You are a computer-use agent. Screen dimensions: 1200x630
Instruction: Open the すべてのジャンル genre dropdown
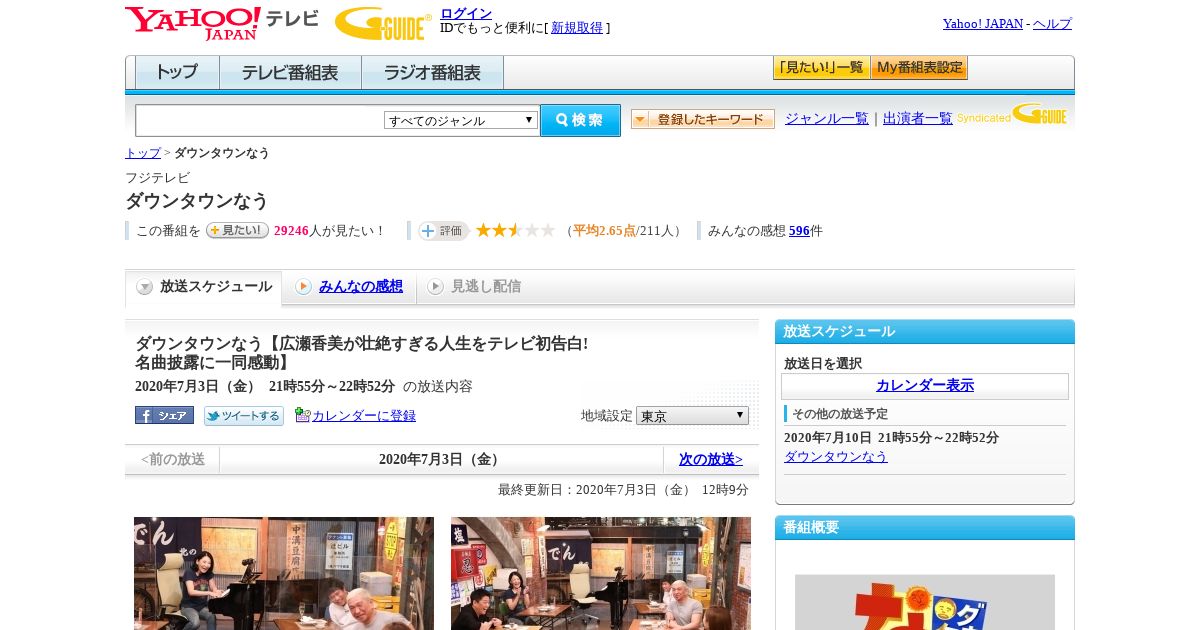coord(461,120)
